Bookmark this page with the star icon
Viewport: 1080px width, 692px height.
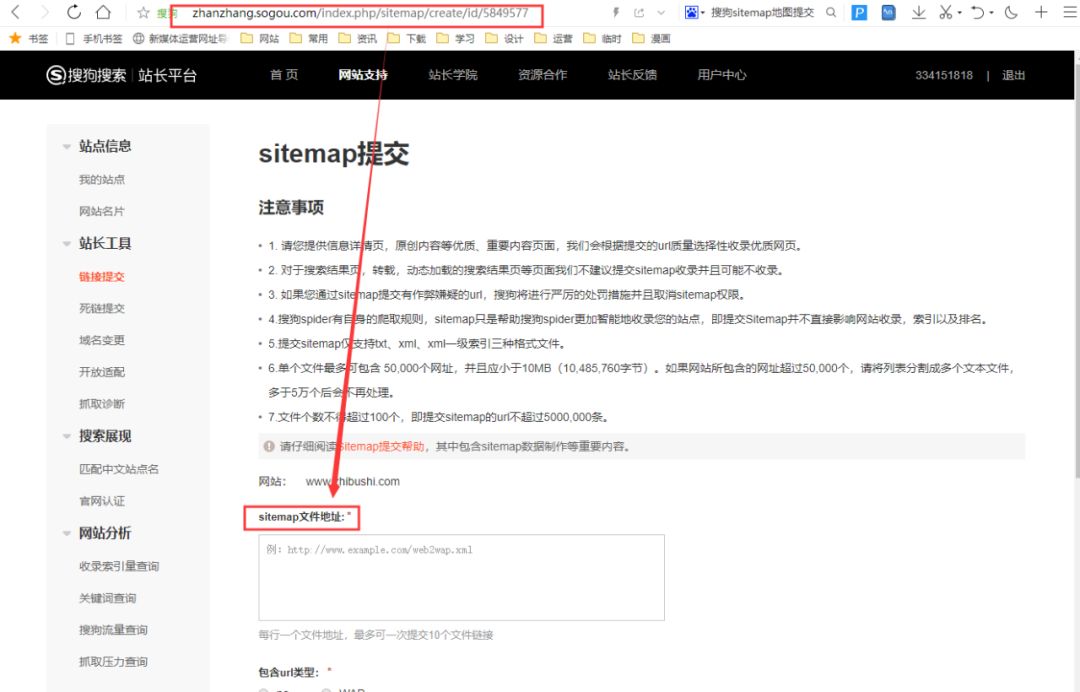click(143, 12)
